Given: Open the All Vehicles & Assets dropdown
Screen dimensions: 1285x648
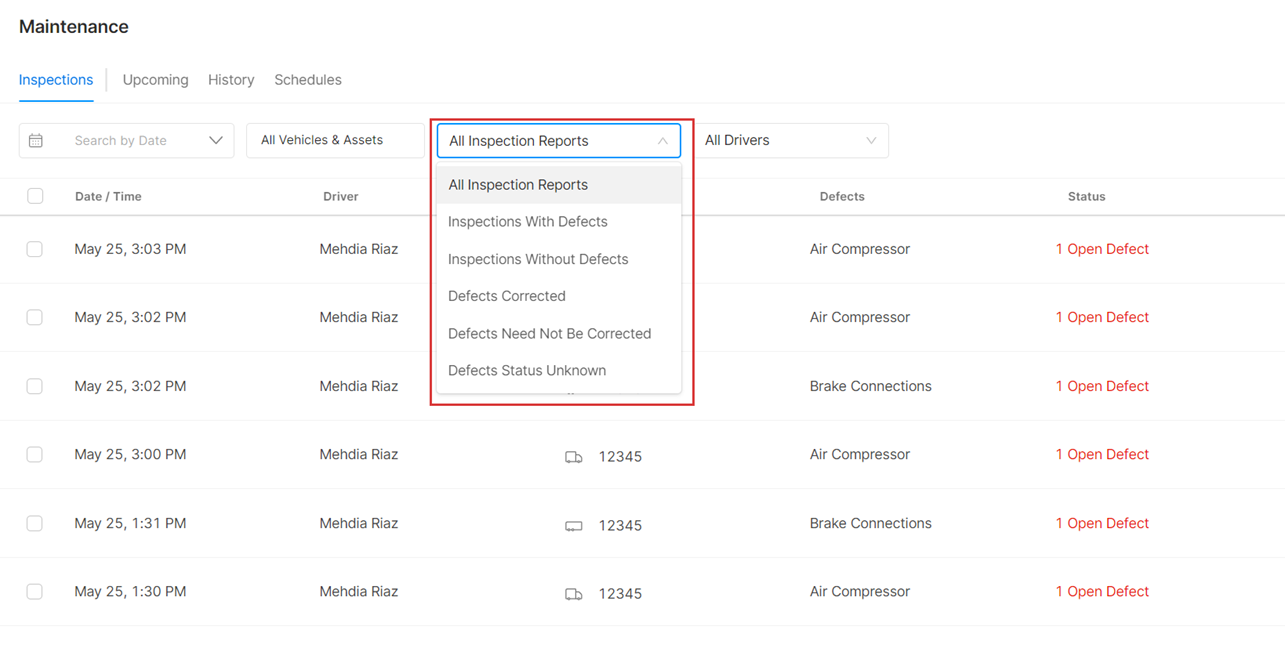Looking at the screenshot, I should pyautogui.click(x=335, y=141).
